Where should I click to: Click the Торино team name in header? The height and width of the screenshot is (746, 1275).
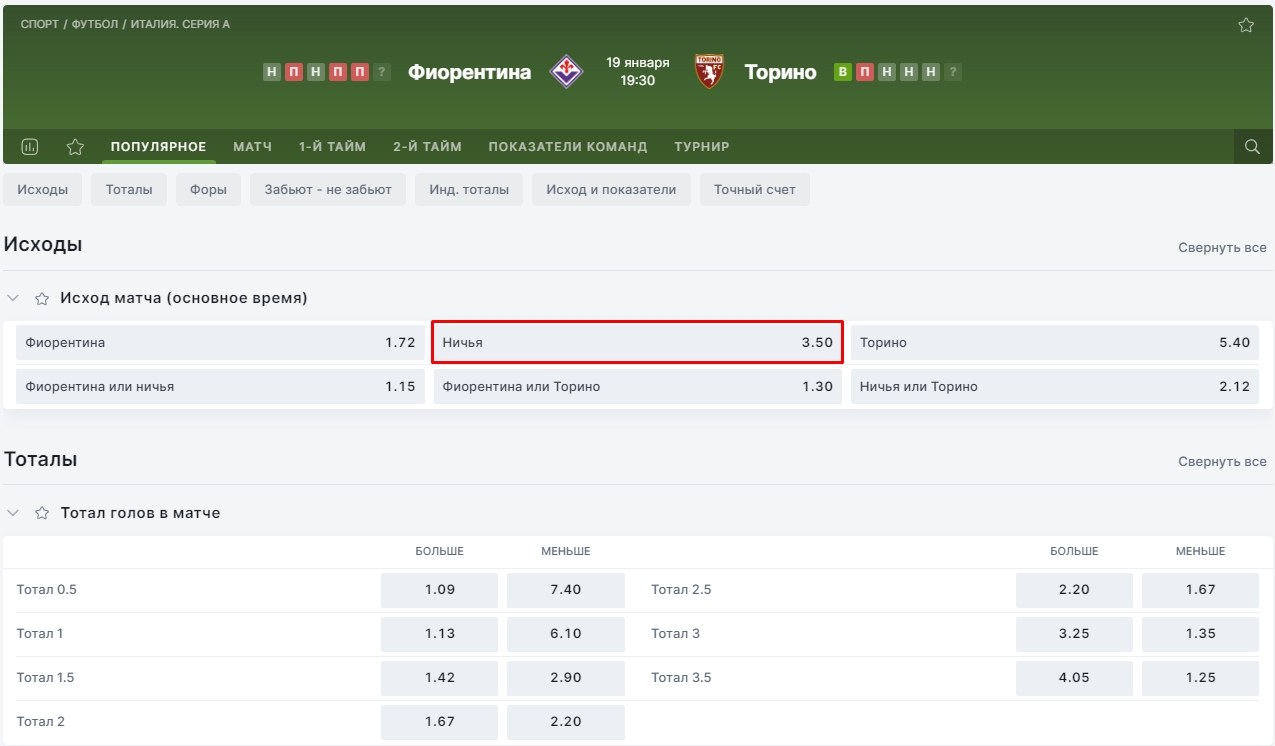pos(781,72)
